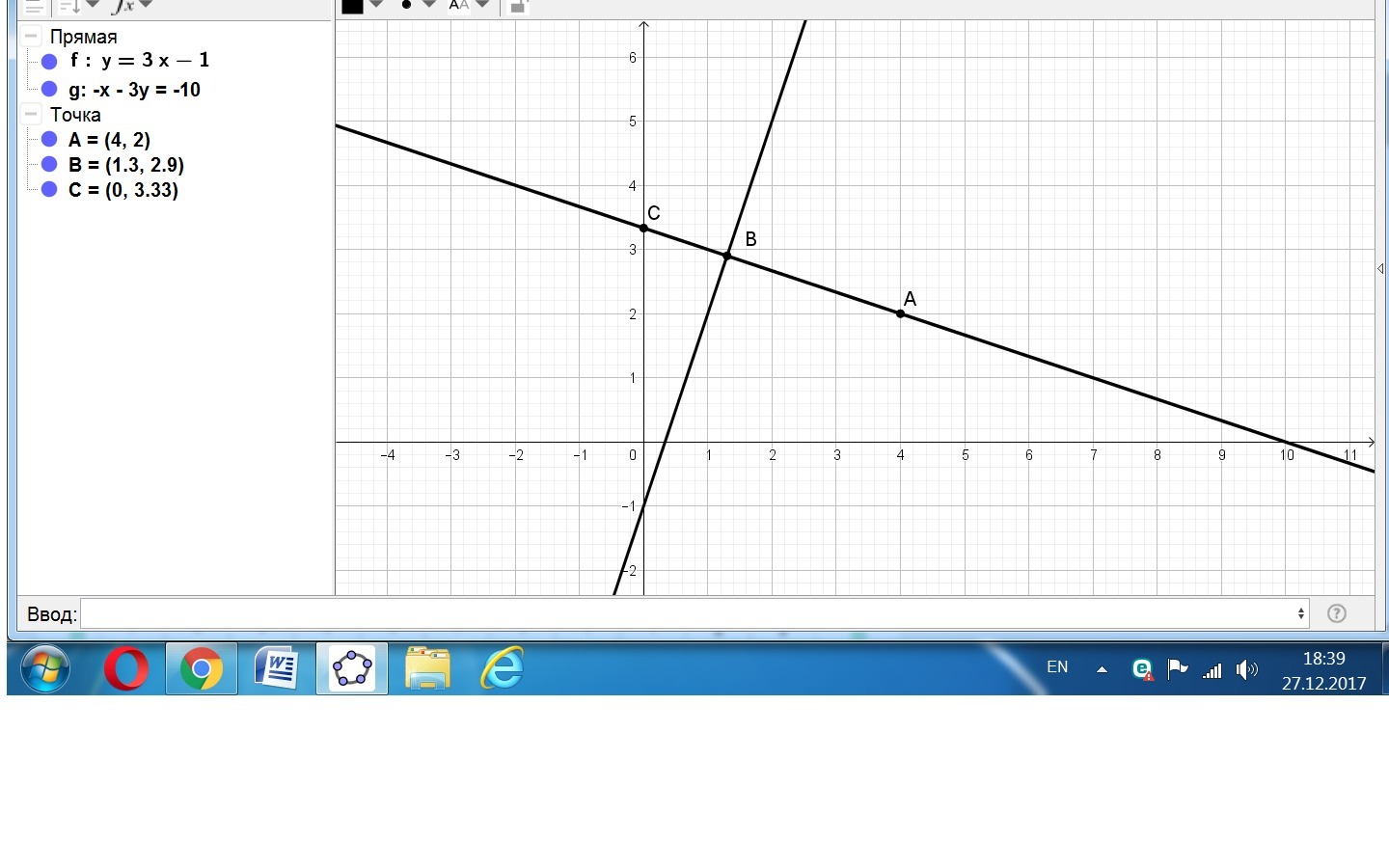The height and width of the screenshot is (868, 1389).
Task: Hide line f using its blue circle
Action: point(50,61)
